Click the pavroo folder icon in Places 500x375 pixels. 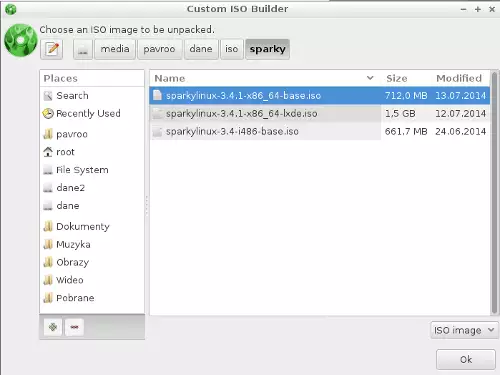coord(48,134)
